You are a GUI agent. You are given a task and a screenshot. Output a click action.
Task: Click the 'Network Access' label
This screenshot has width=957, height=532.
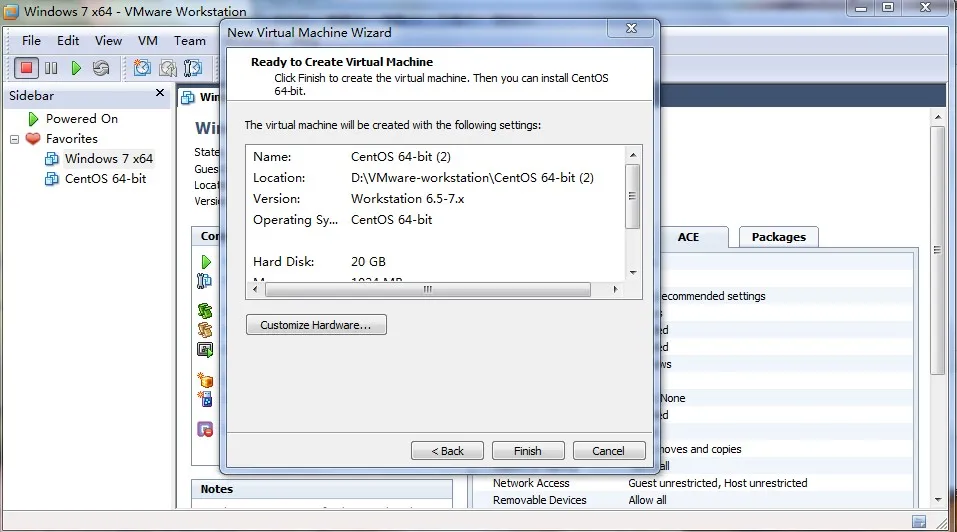pyautogui.click(x=531, y=483)
